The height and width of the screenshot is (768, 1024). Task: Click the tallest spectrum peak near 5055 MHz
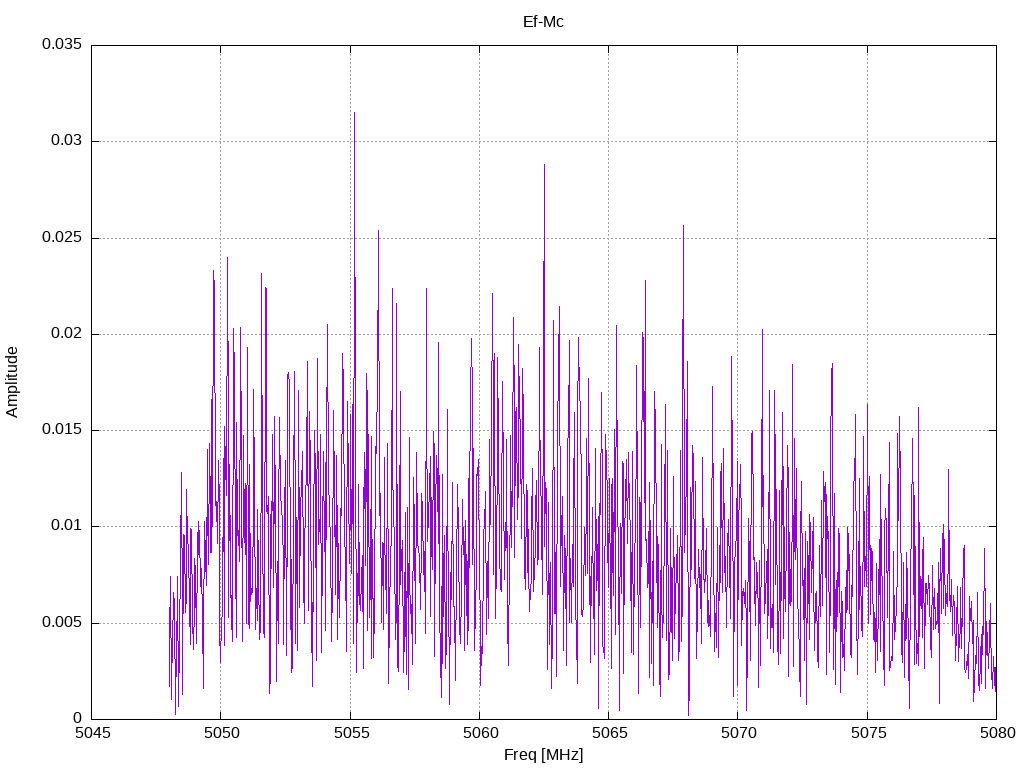(355, 114)
